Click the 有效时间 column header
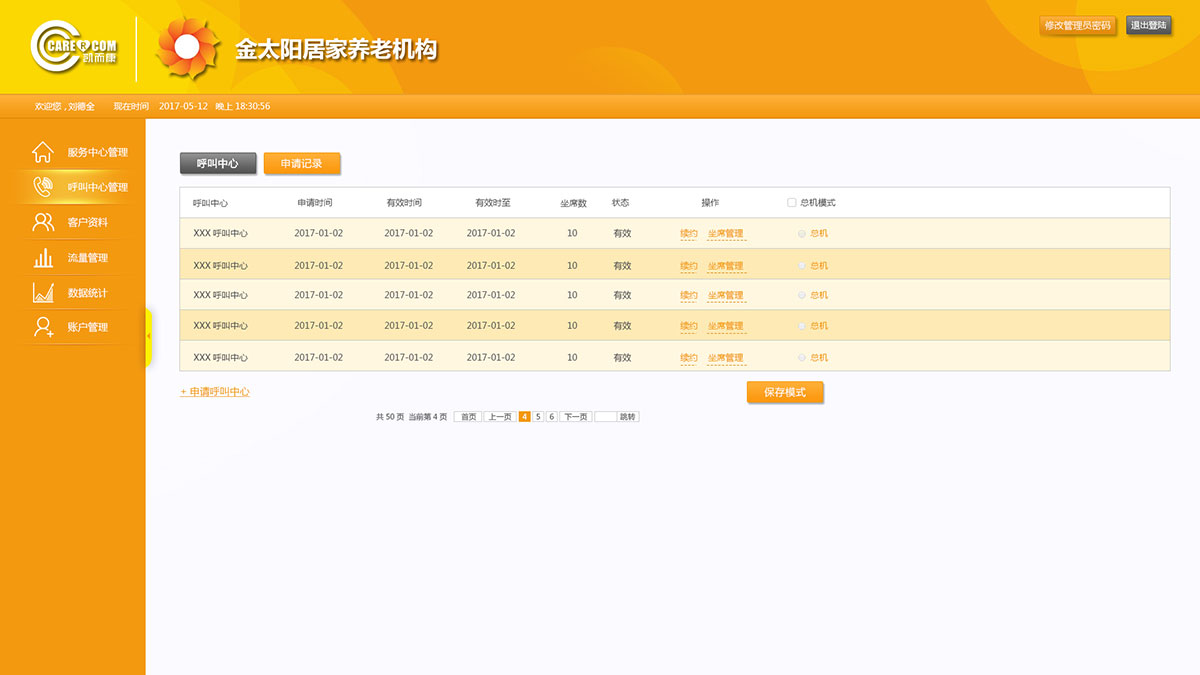The width and height of the screenshot is (1200, 675). [x=404, y=203]
